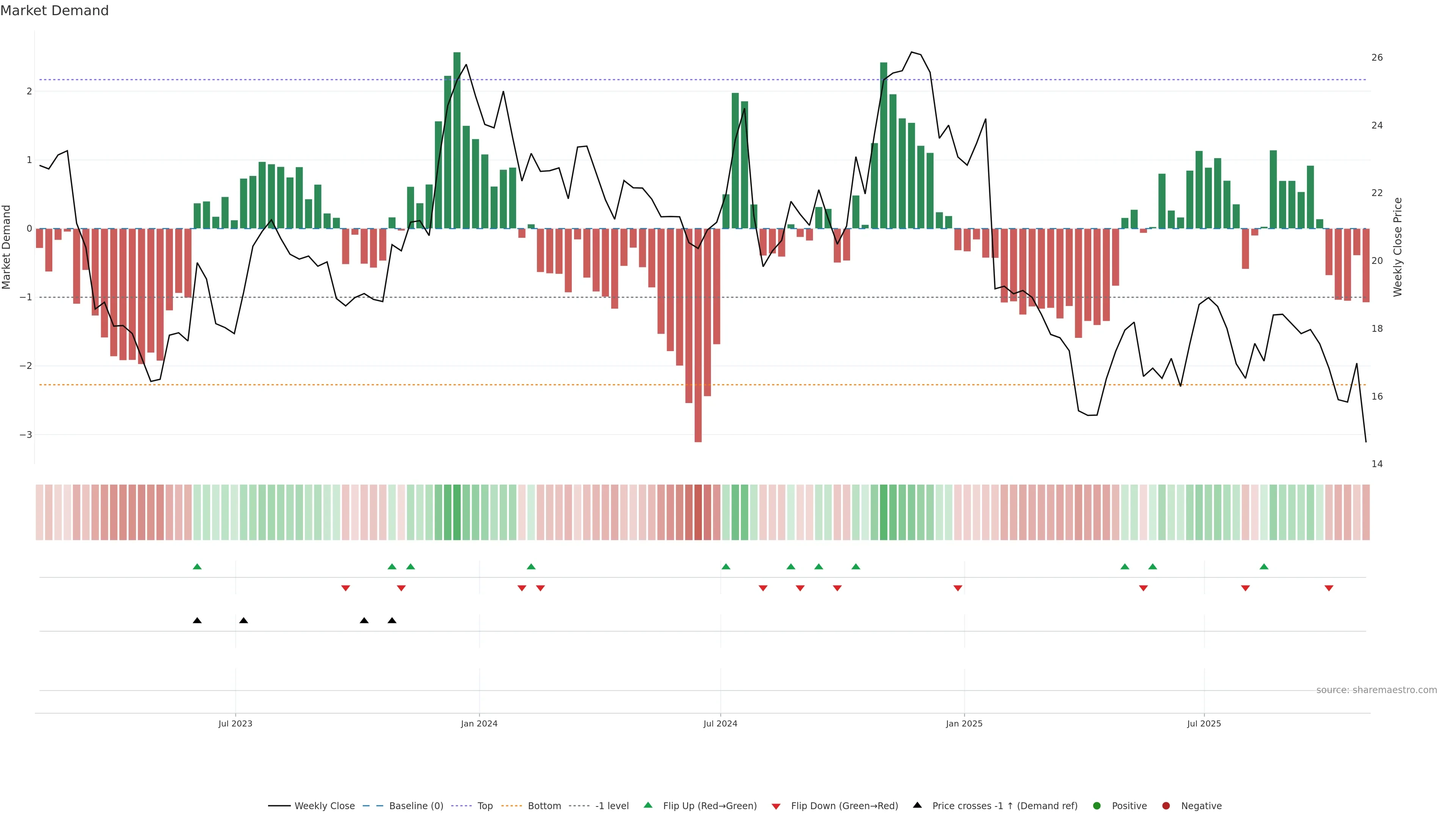1456x819 pixels.
Task: Toggle Baseline (0) legend entry
Action: pyautogui.click(x=416, y=806)
